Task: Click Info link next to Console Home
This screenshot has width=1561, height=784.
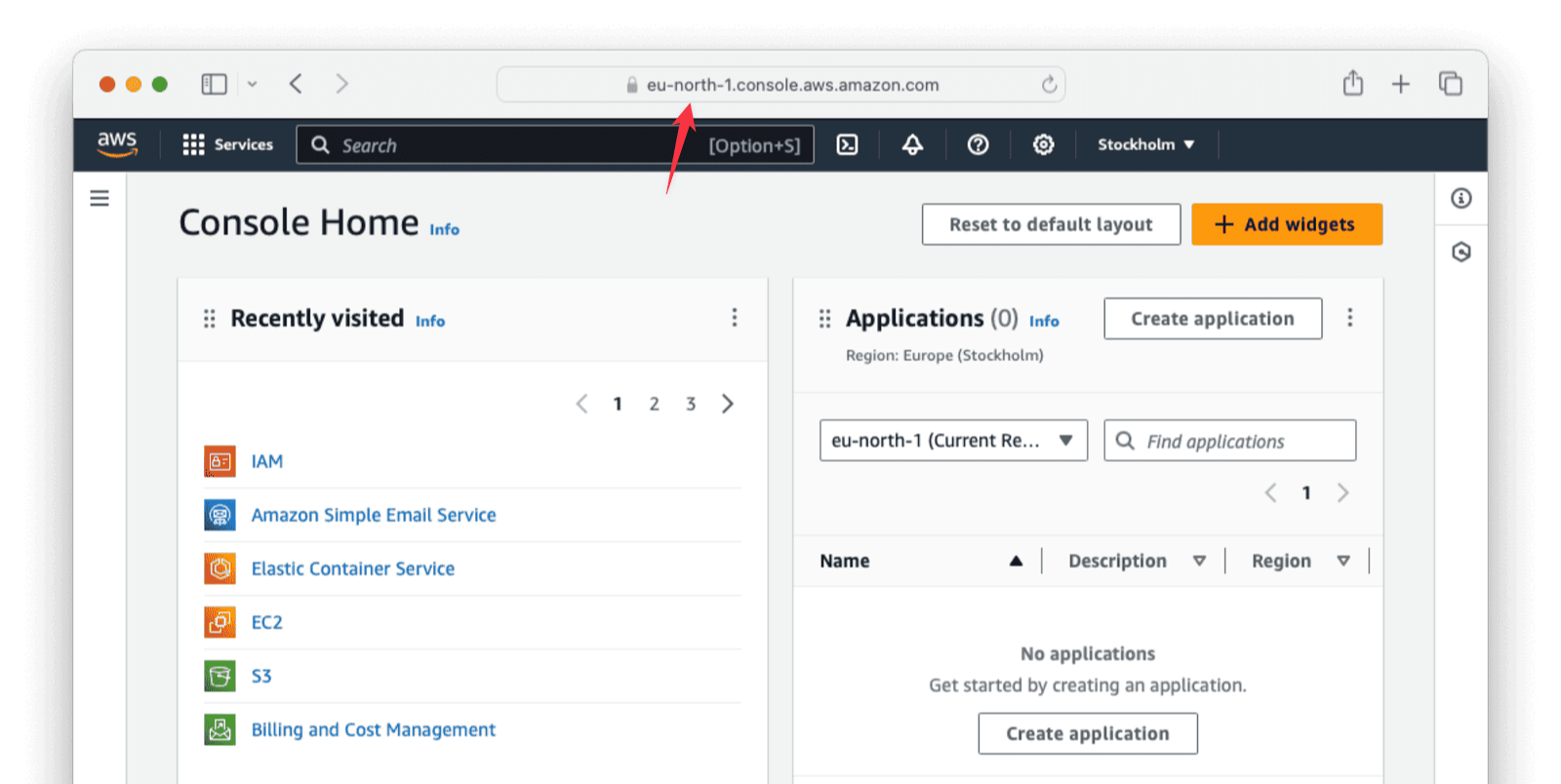Action: pyautogui.click(x=444, y=229)
